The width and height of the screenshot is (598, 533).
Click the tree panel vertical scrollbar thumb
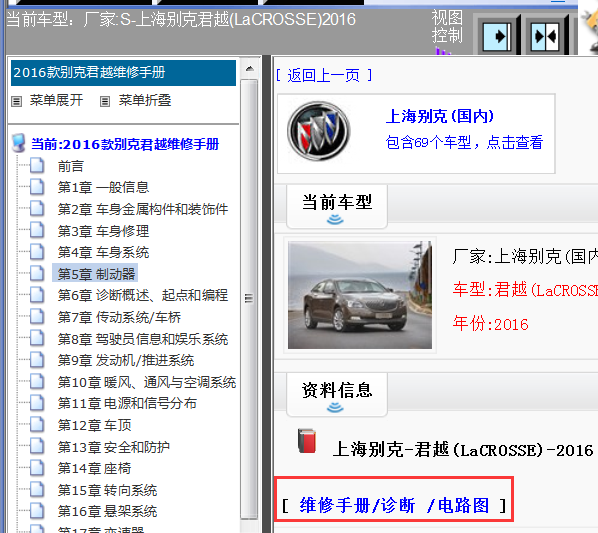coord(249,298)
